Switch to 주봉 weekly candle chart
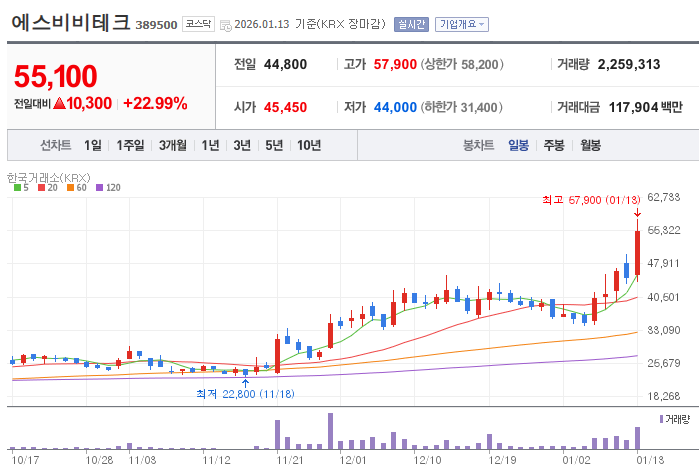 click(554, 145)
